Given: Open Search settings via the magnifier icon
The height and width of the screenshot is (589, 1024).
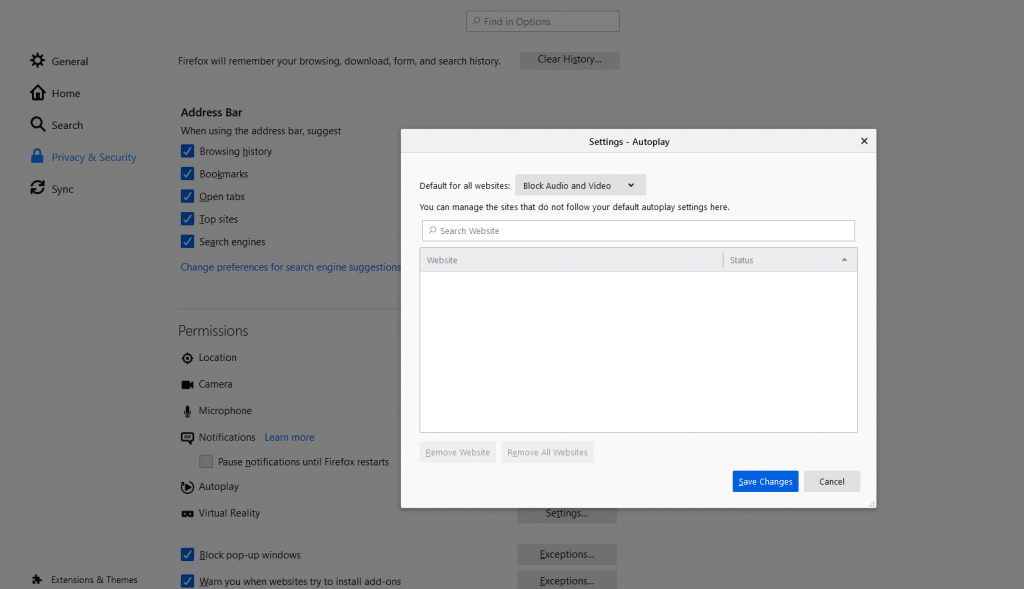Looking at the screenshot, I should click(x=37, y=124).
